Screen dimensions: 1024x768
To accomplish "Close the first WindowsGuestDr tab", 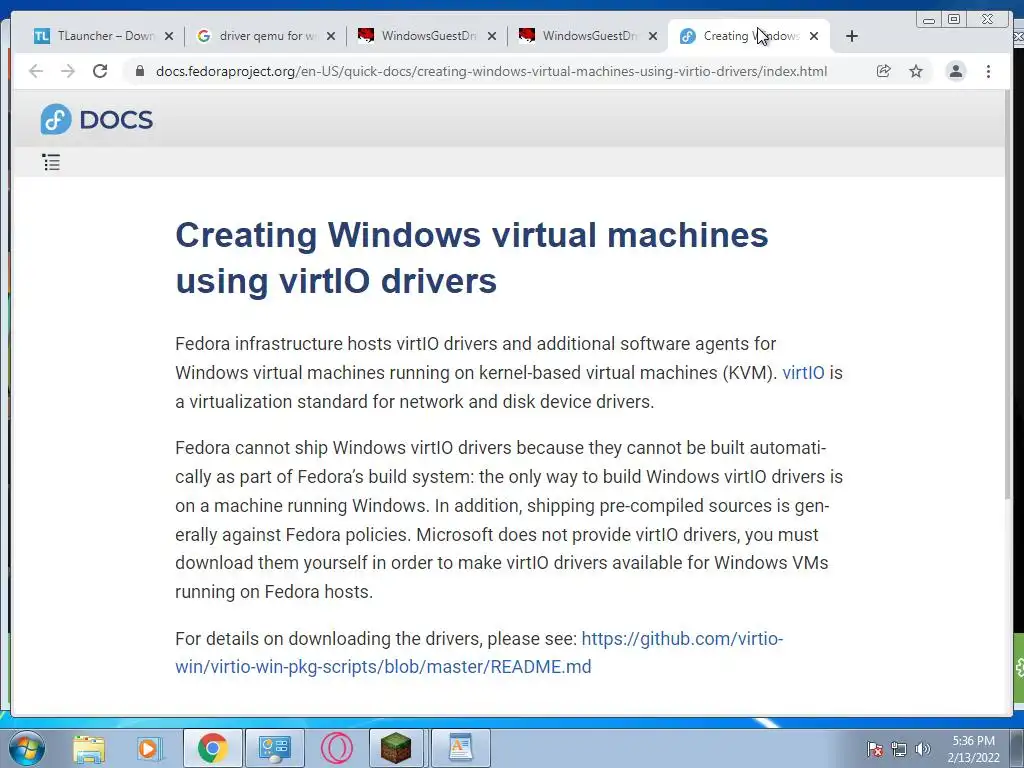I will pyautogui.click(x=492, y=36).
